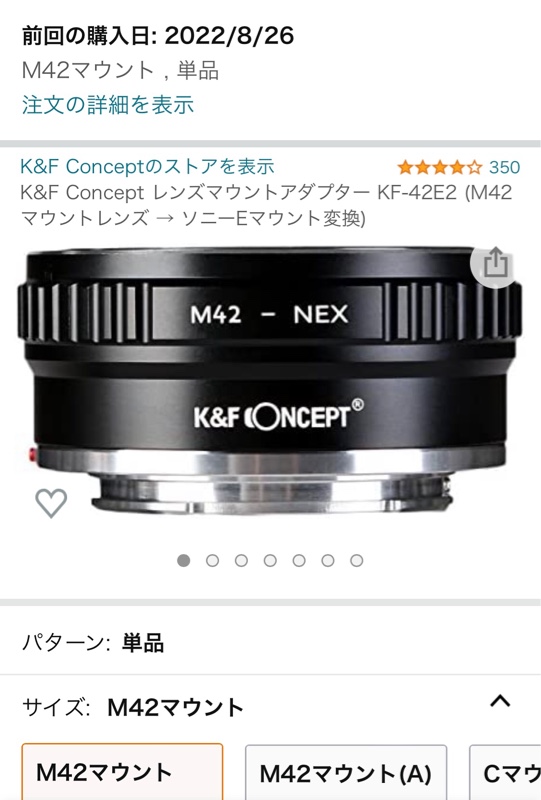Jump to the last product image dot

357,561
